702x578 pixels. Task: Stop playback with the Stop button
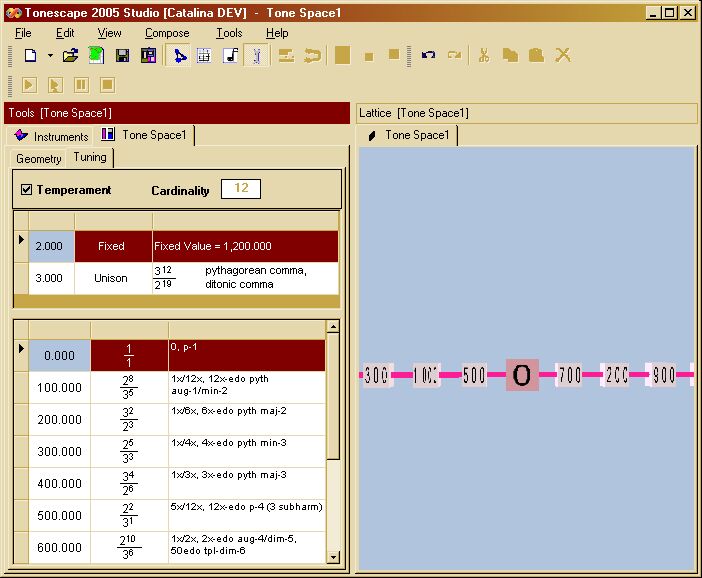coord(107,85)
